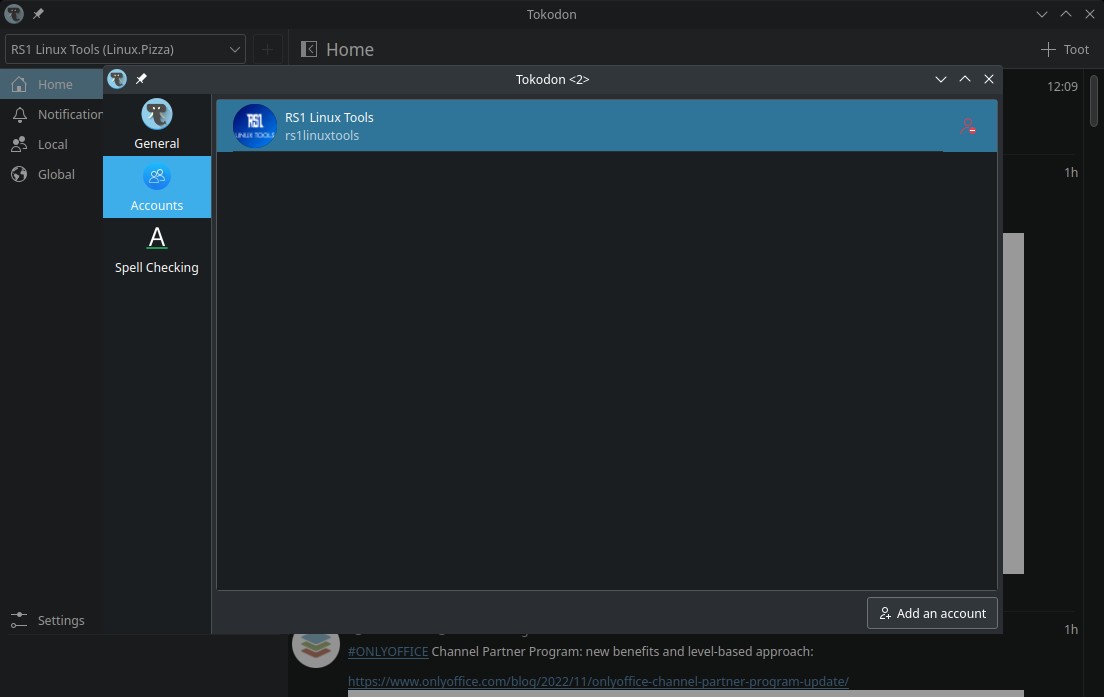Click the pin icon in main Tokodon title bar

click(x=38, y=14)
